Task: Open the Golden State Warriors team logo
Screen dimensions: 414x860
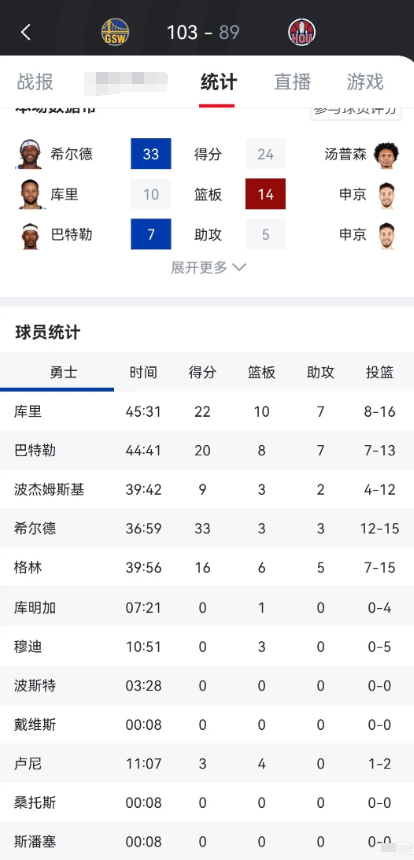Action: [x=115, y=32]
